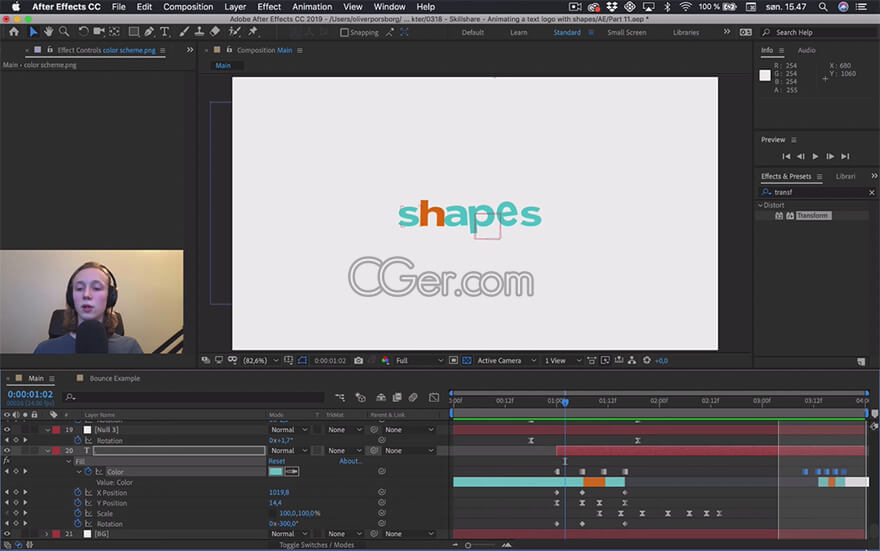This screenshot has height=551, width=880.
Task: Click the Show Channel color icon
Action: (386, 360)
